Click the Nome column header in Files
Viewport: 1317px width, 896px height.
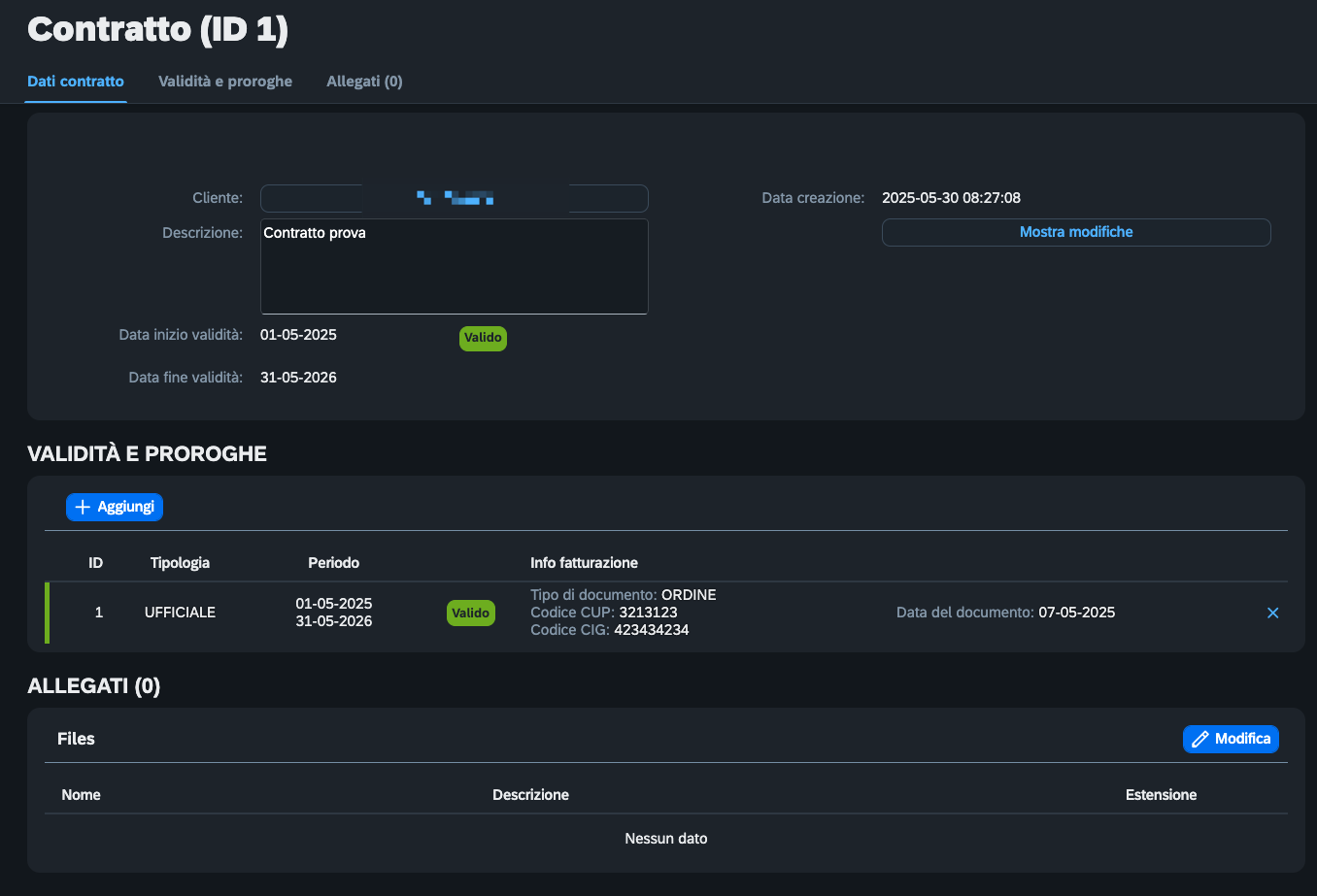coord(81,795)
